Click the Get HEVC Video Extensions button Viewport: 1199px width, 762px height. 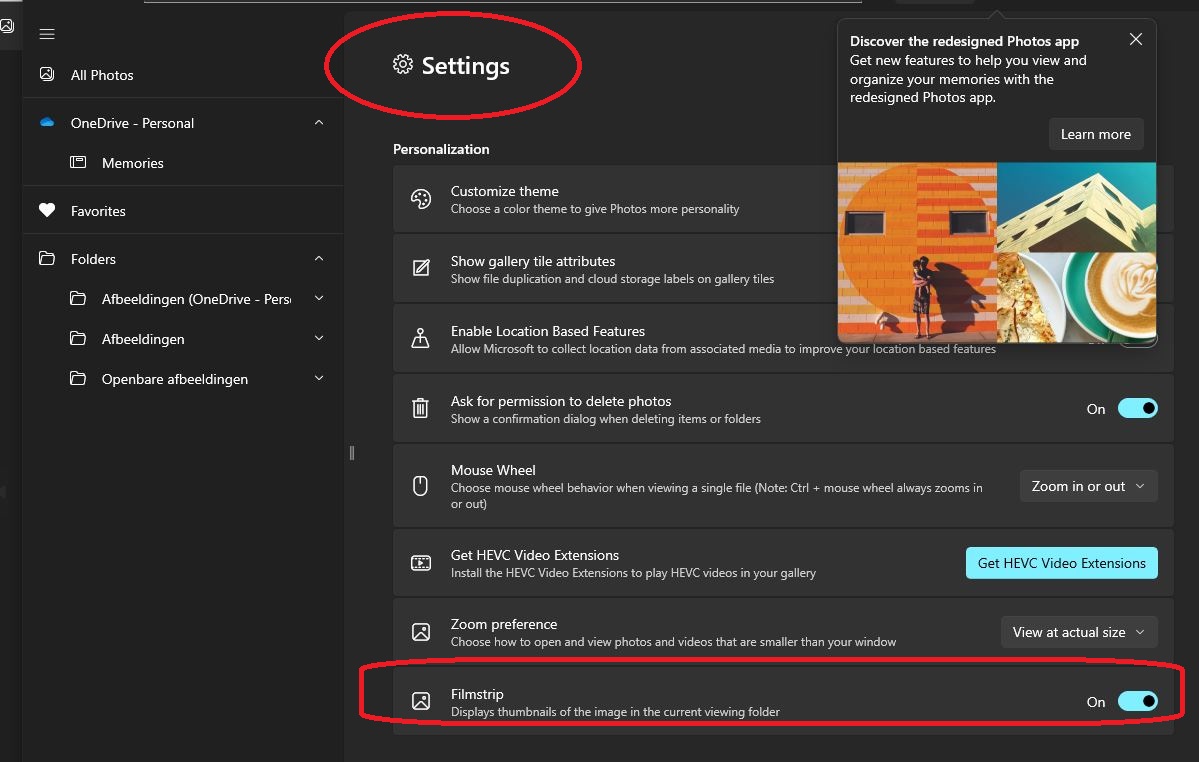[1061, 563]
